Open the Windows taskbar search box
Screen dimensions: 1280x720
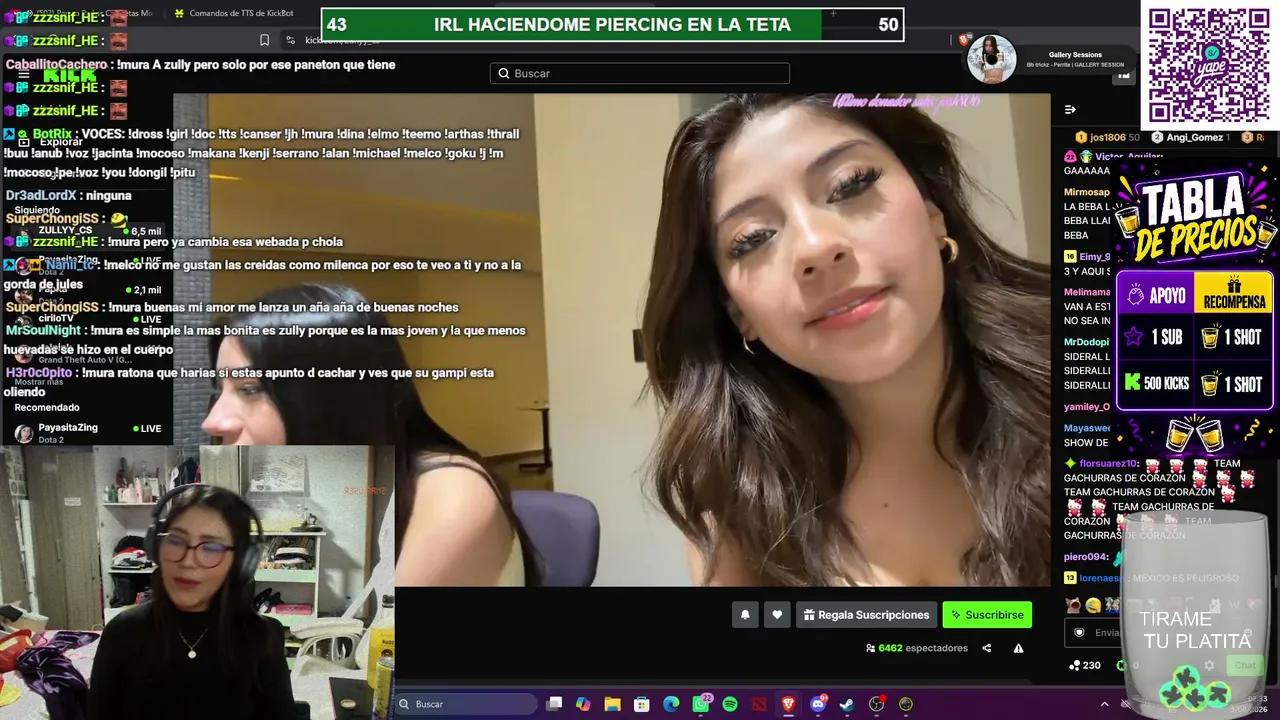pos(465,704)
